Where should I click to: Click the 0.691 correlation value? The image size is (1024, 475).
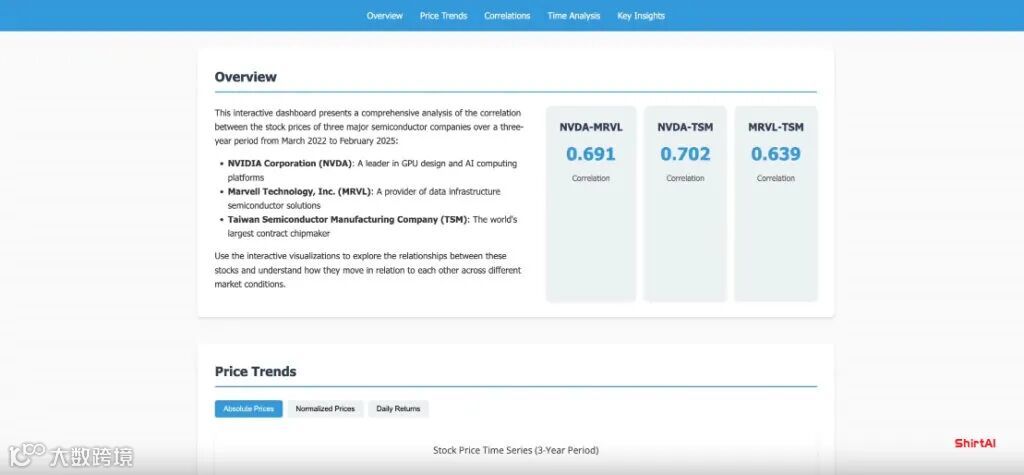591,154
